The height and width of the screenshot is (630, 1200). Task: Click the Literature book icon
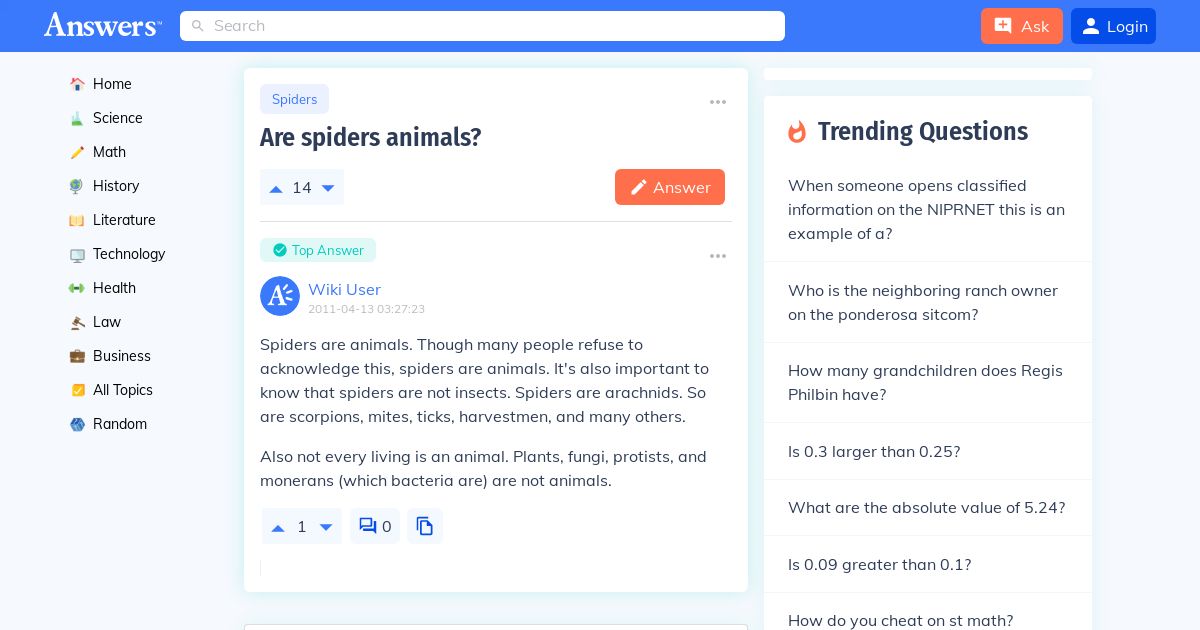pyautogui.click(x=77, y=220)
